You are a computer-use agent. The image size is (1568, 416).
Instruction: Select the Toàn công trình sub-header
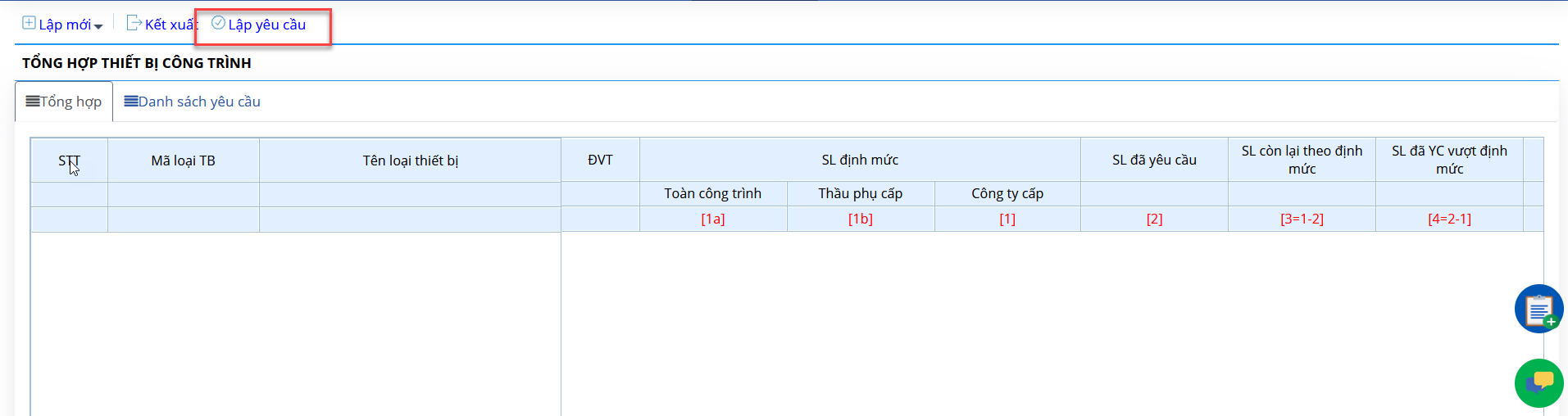[713, 193]
